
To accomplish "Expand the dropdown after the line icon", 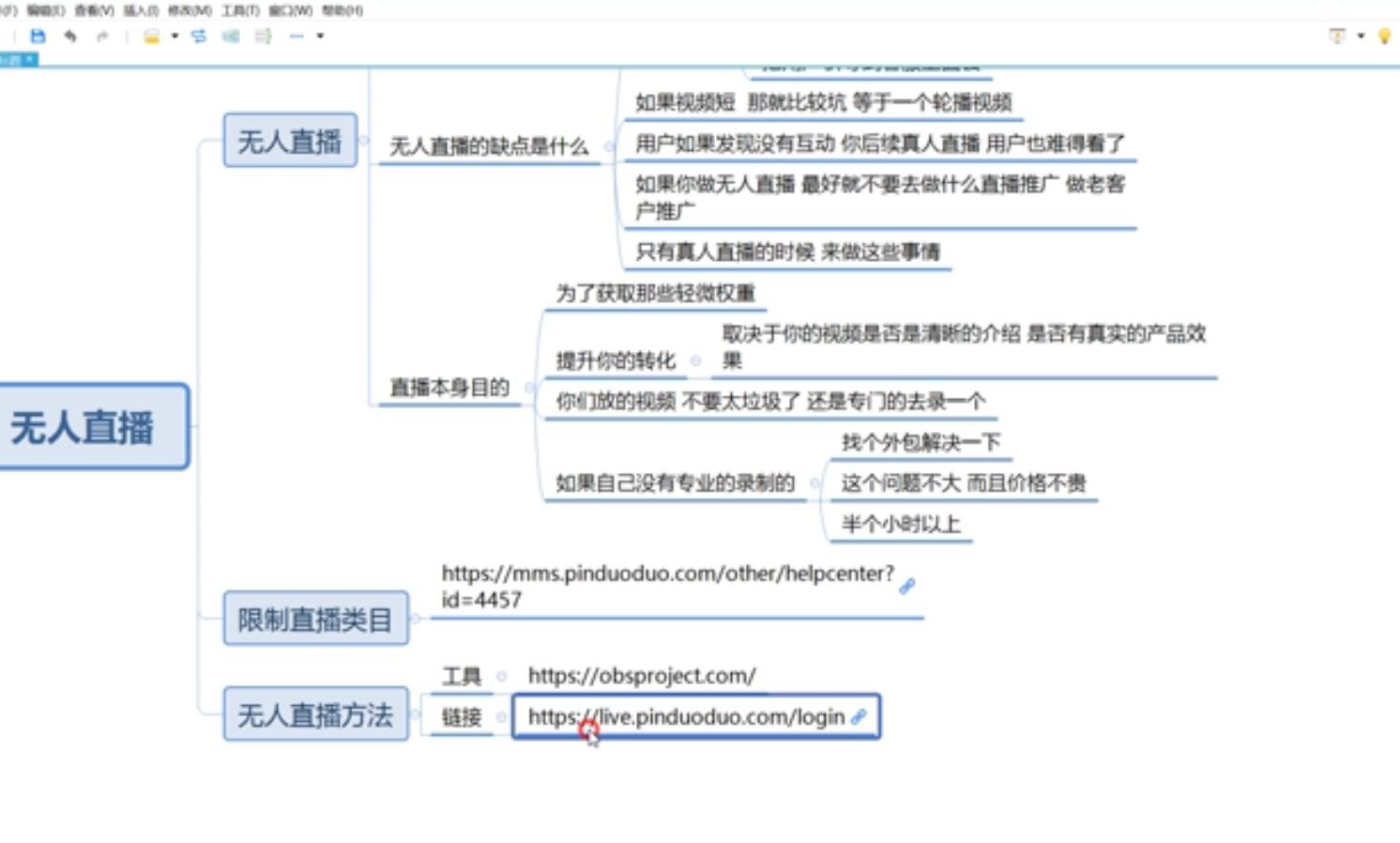I will [x=320, y=37].
